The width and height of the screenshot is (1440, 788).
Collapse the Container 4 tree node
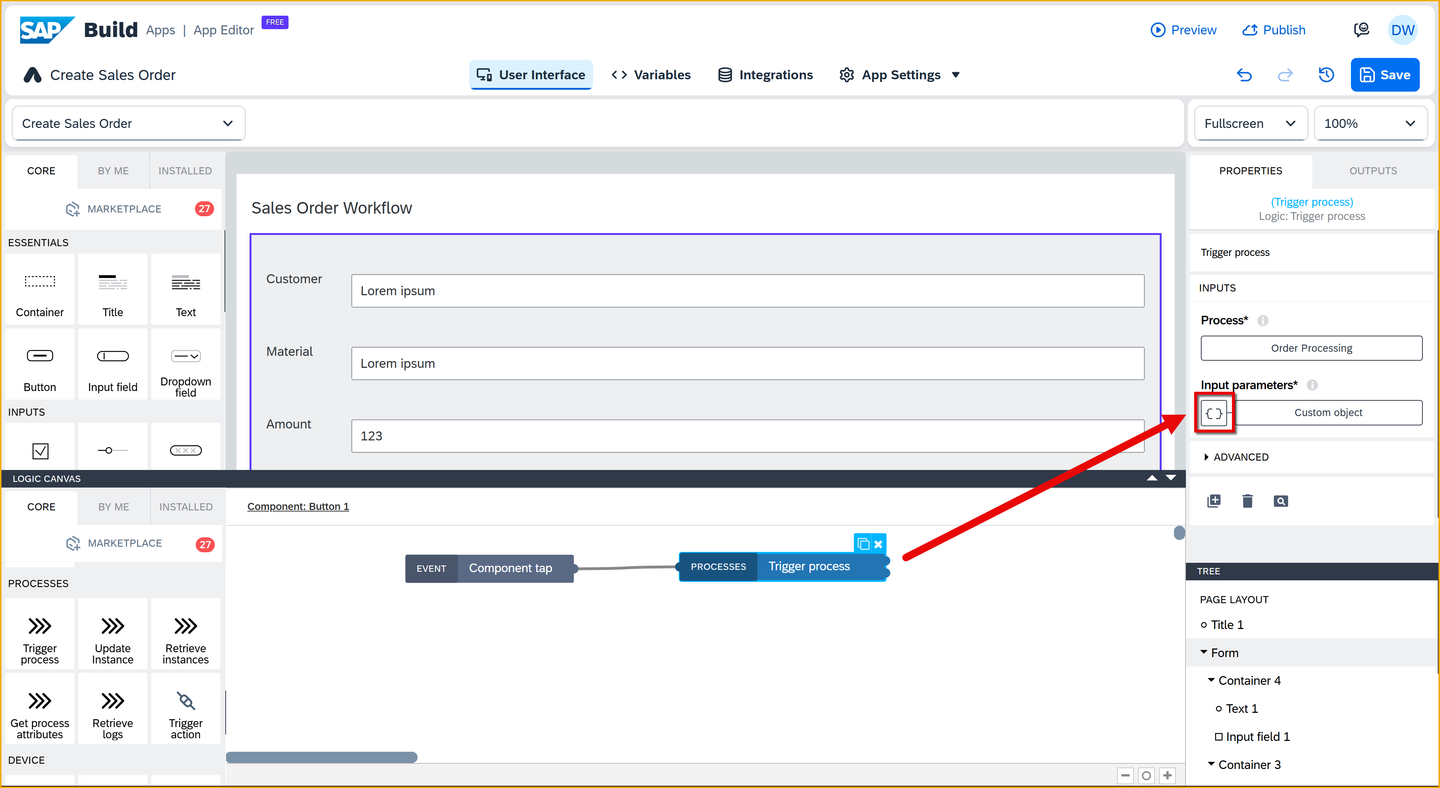click(x=1211, y=681)
